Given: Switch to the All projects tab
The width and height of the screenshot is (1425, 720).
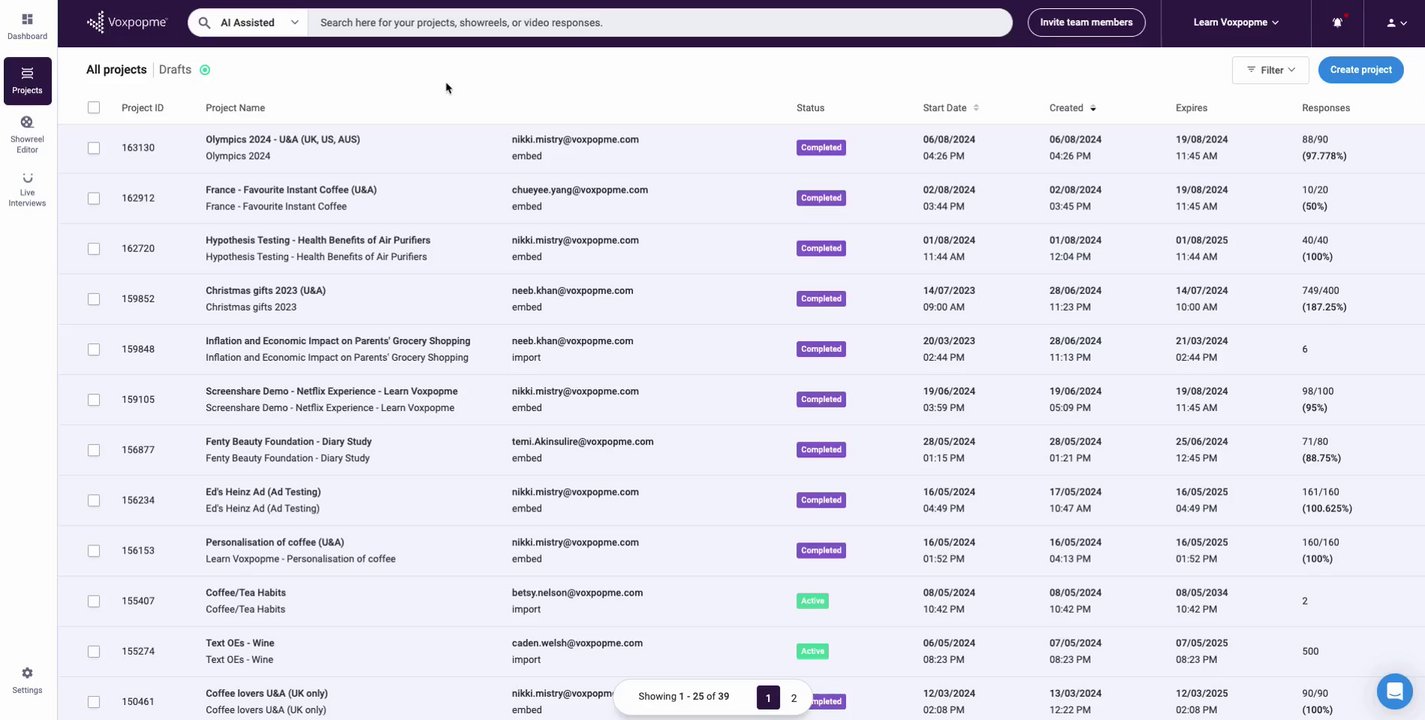Looking at the screenshot, I should [116, 70].
